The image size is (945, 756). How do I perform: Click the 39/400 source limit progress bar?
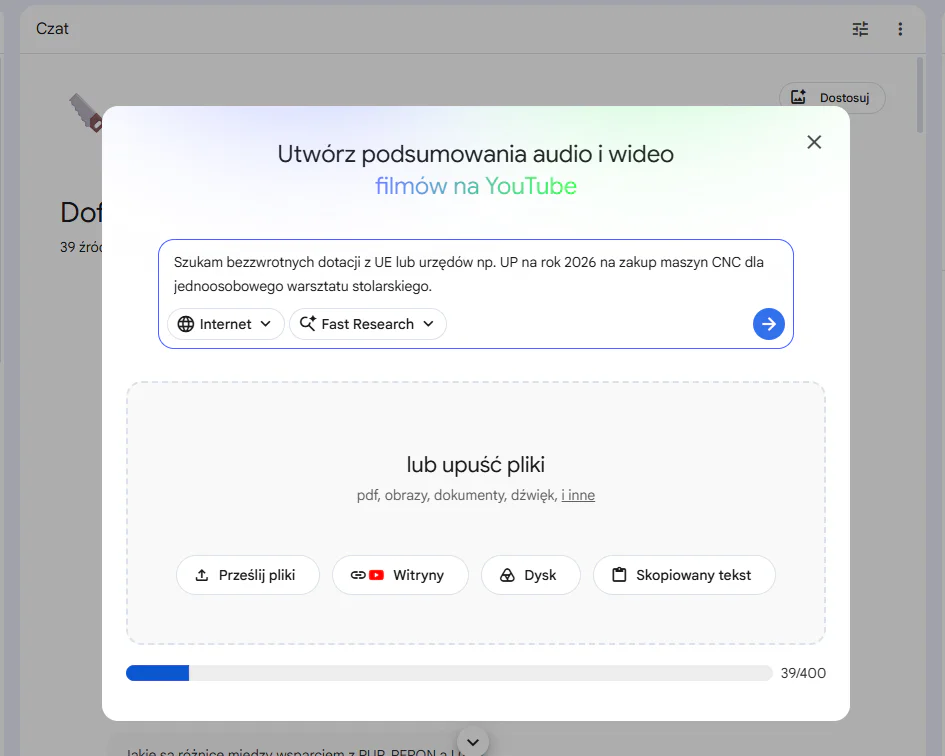pyautogui.click(x=449, y=673)
